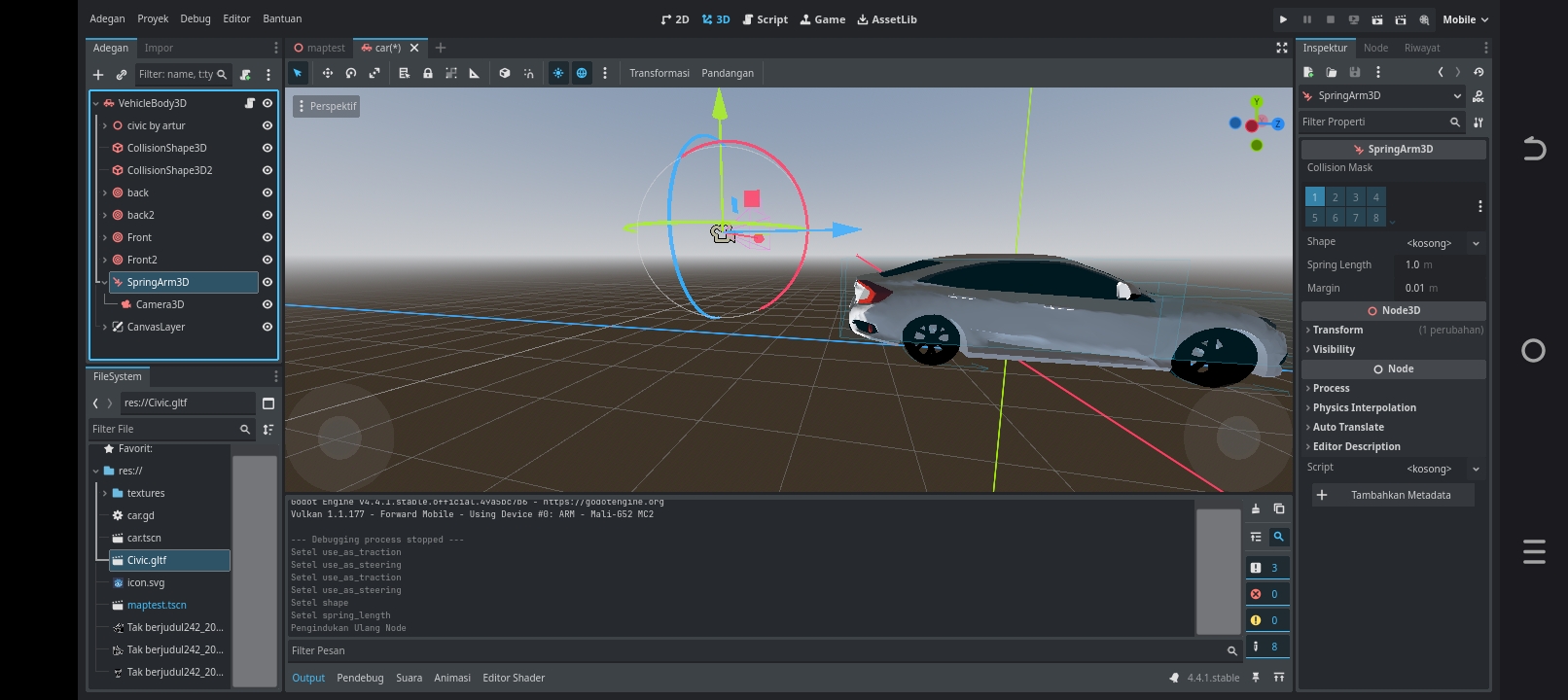Click Tambahkan Metadata button
The width and height of the screenshot is (1568, 700).
[x=1393, y=495]
